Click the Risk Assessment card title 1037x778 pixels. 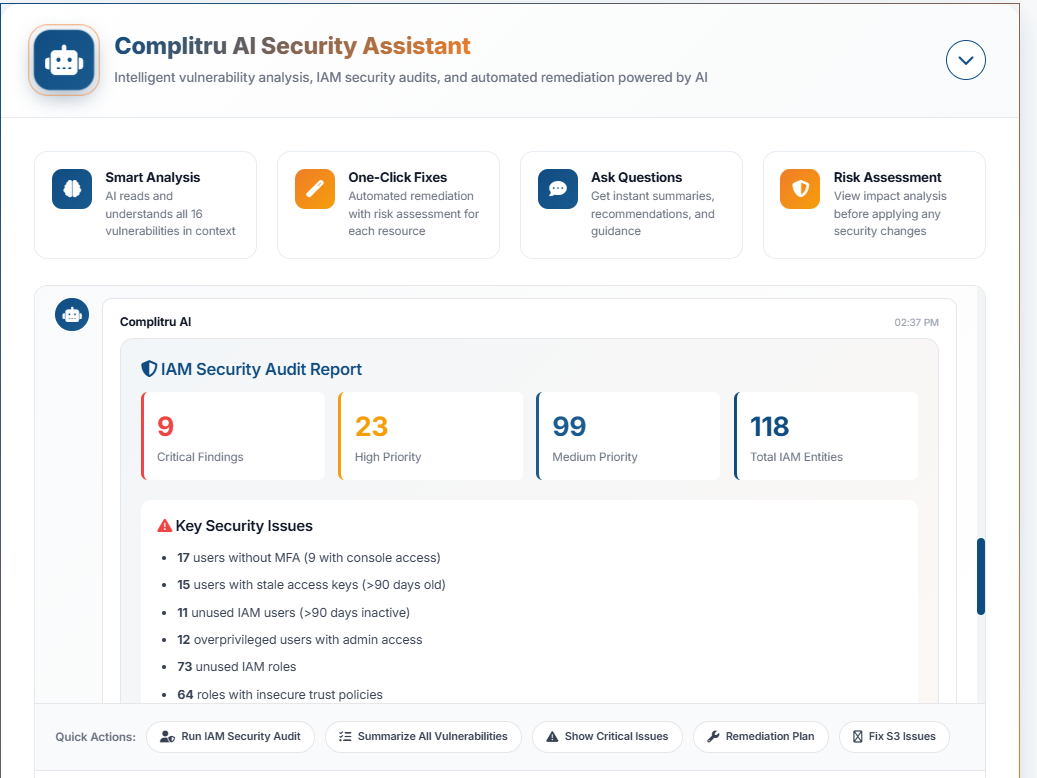(888, 177)
